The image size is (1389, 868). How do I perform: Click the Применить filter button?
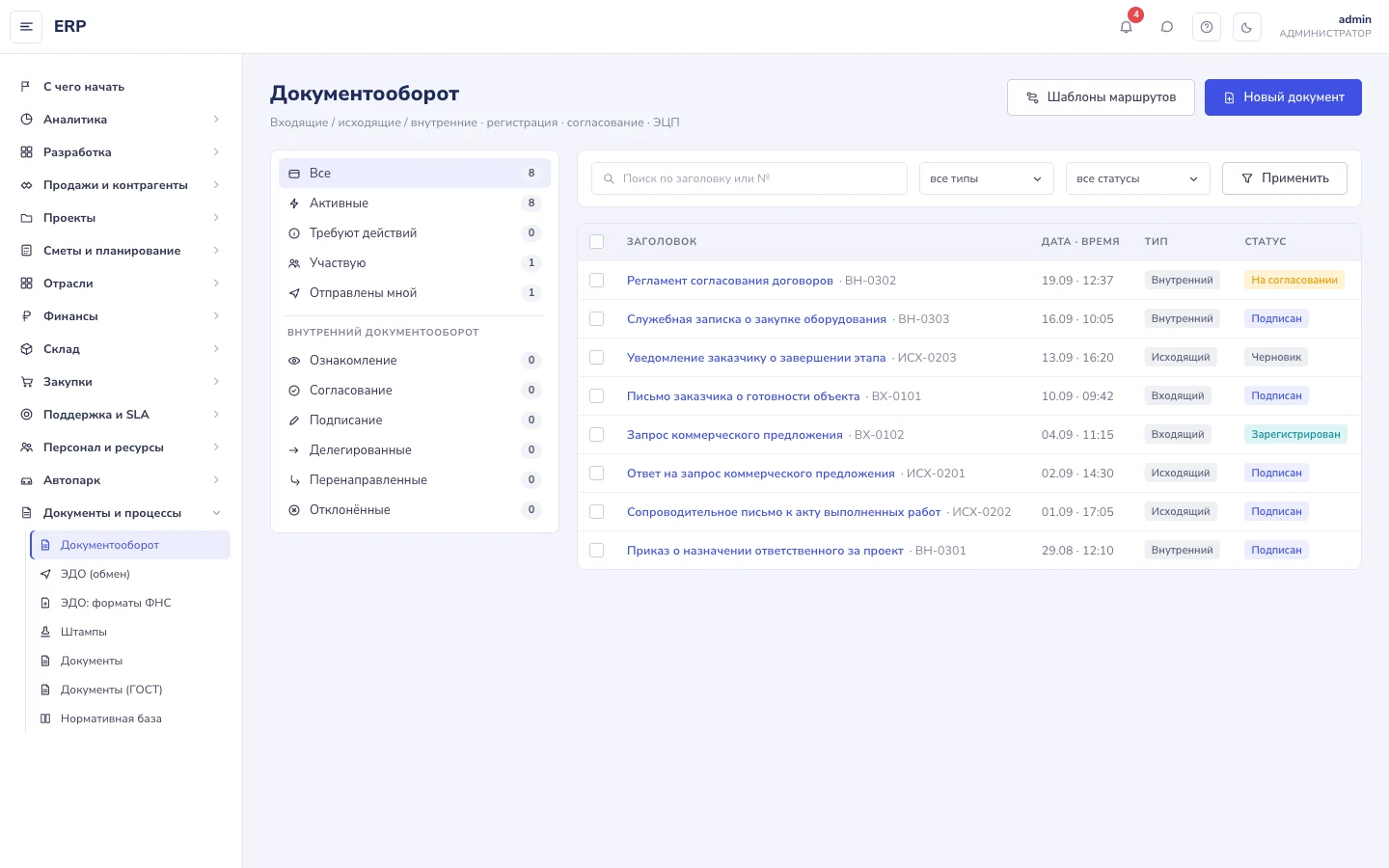point(1285,178)
